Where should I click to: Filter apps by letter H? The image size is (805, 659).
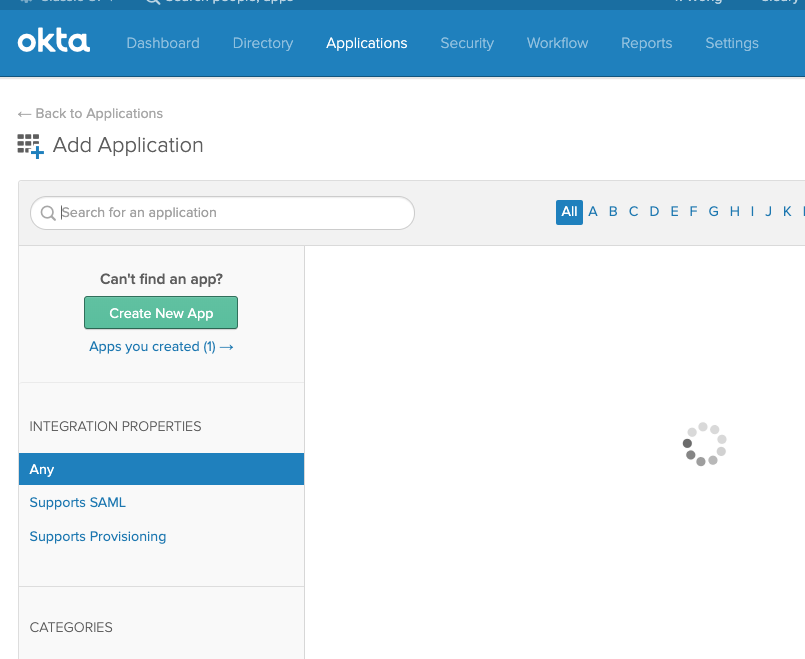coord(735,211)
